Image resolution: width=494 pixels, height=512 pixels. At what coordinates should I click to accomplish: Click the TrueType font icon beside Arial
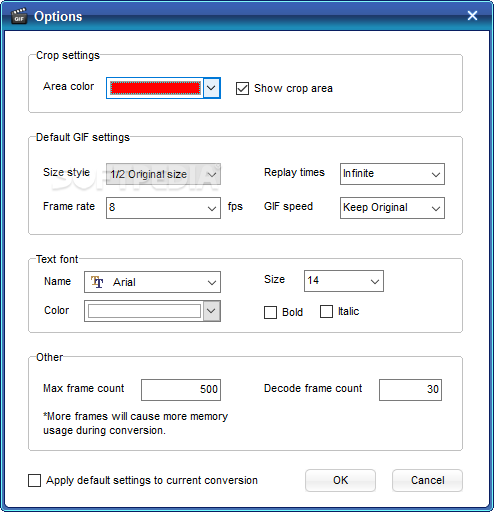[x=97, y=282]
